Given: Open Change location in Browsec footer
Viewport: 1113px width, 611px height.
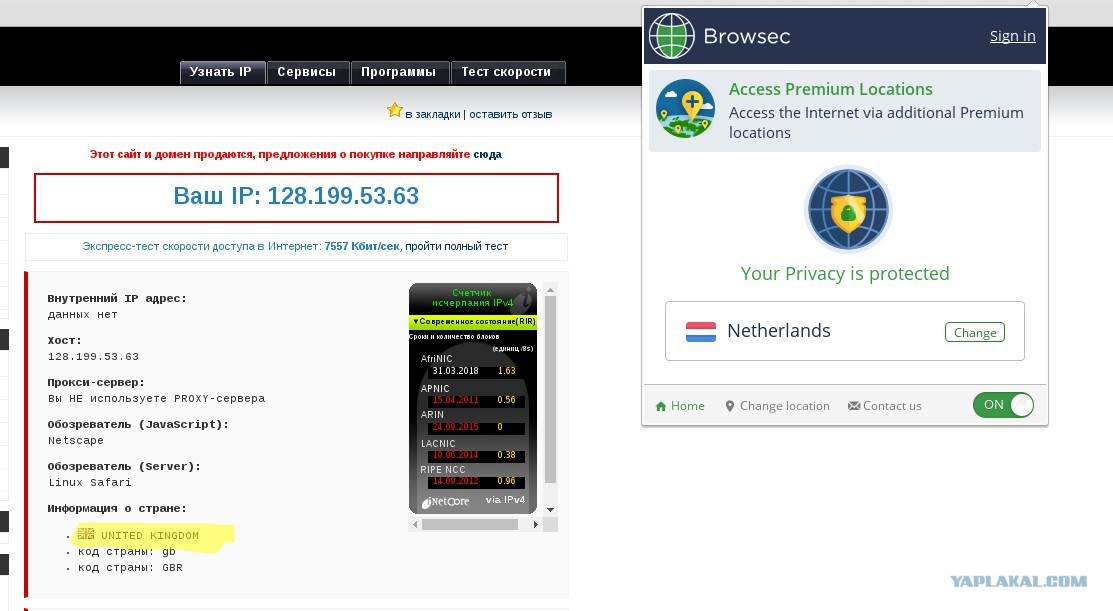Looking at the screenshot, I should [777, 406].
